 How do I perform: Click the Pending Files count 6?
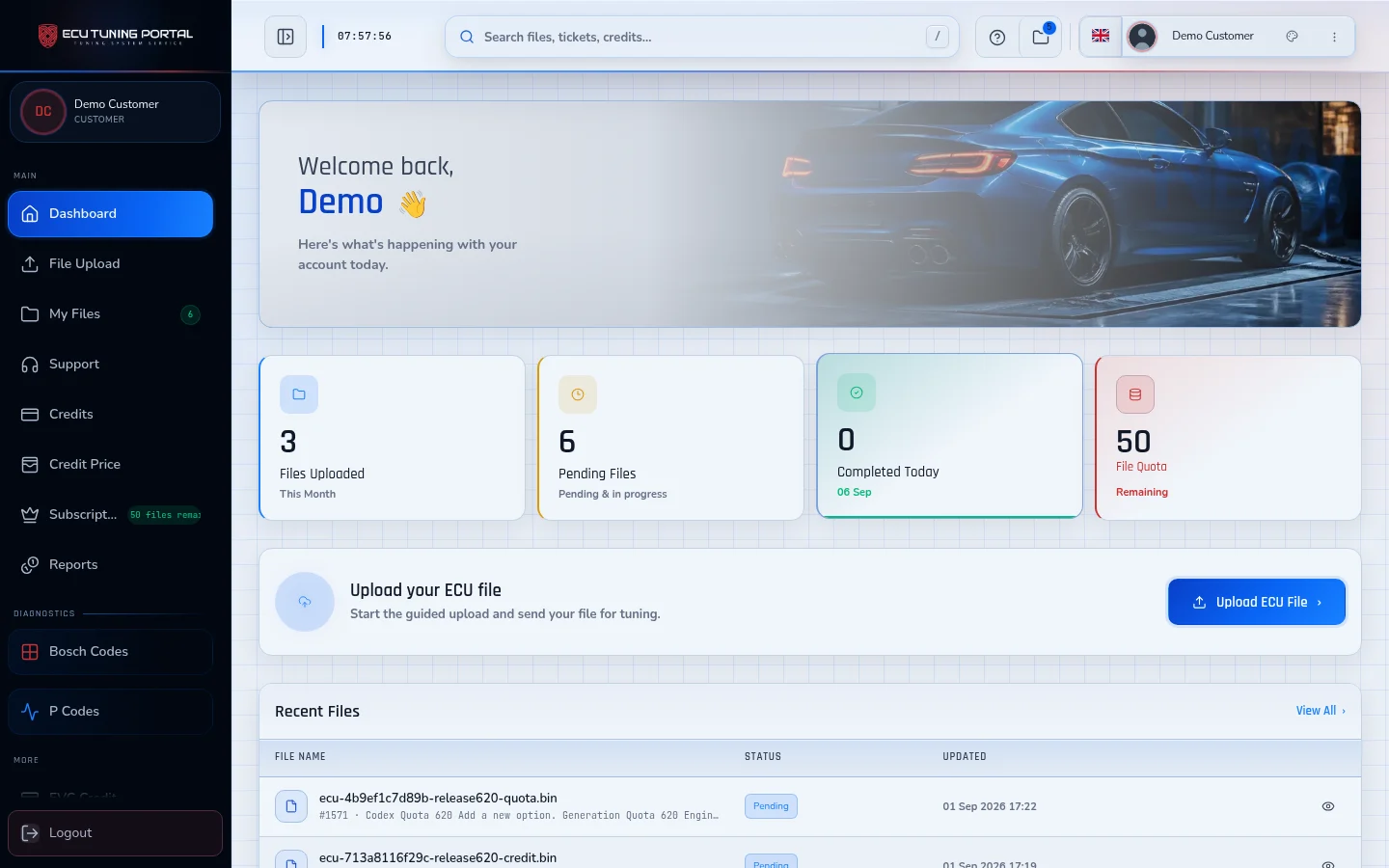(x=567, y=442)
